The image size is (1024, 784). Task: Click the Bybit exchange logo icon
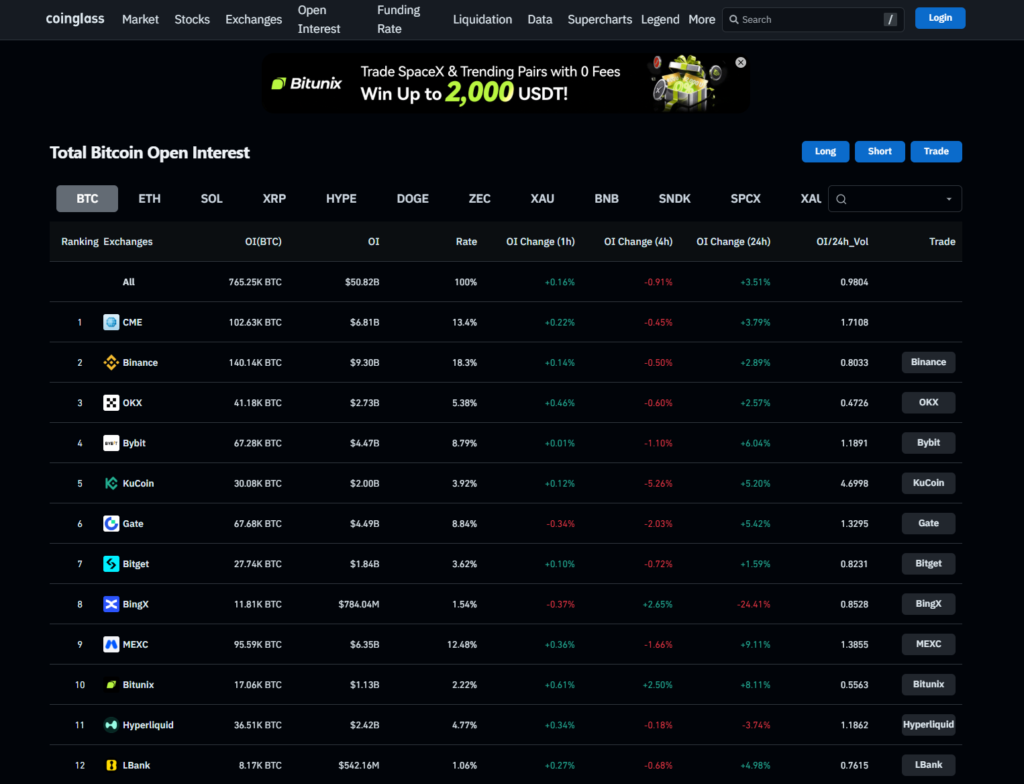[111, 443]
